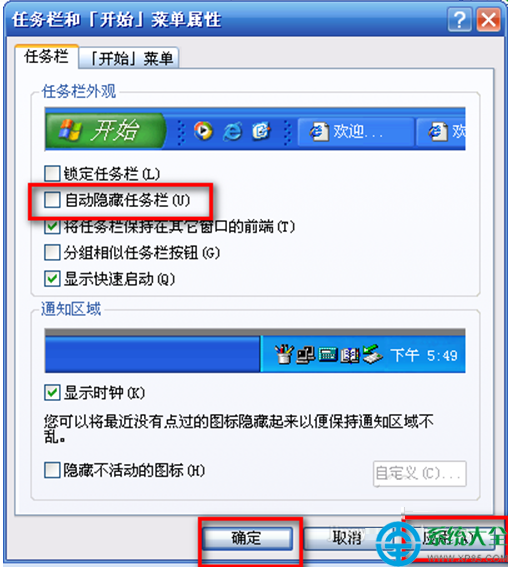Screen dimensions: 510x569
Task: Click the Outlook Express quick launch icon
Action: pos(261,131)
